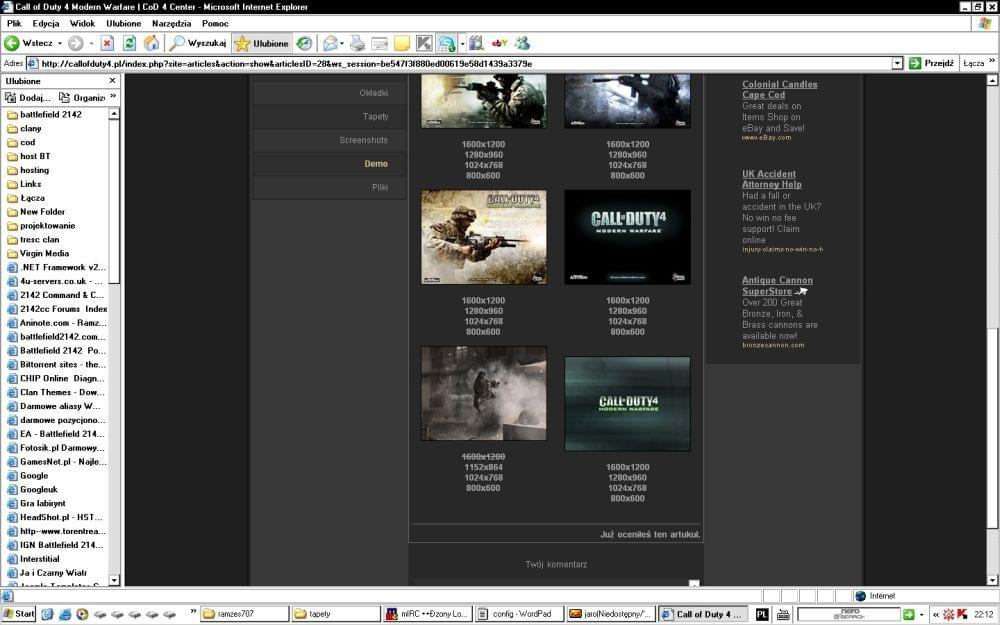Open the battlefield 2142 favorites folder
The height and width of the screenshot is (625, 1000).
50,114
